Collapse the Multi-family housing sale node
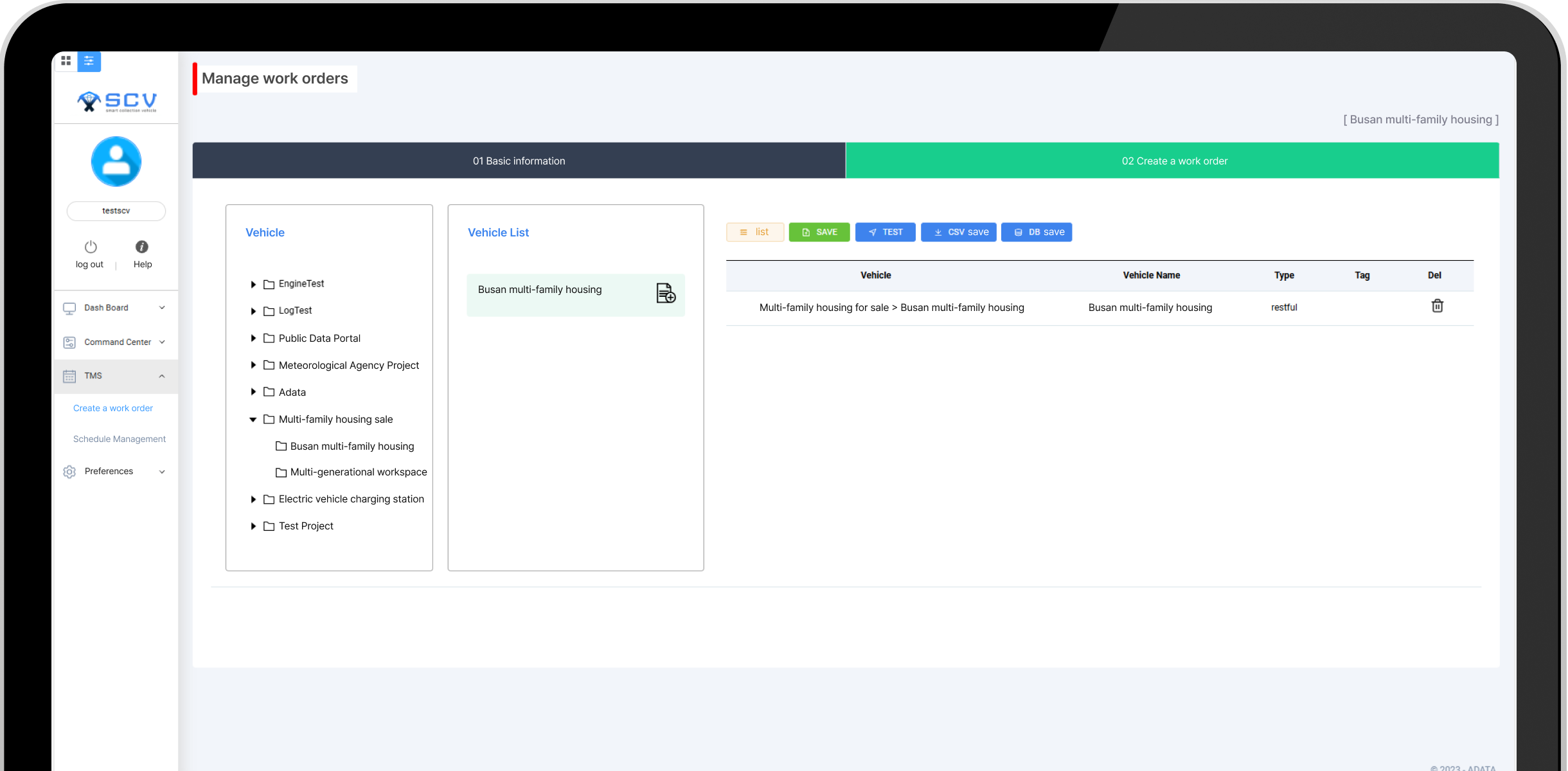Image resolution: width=1568 pixels, height=771 pixels. tap(253, 420)
